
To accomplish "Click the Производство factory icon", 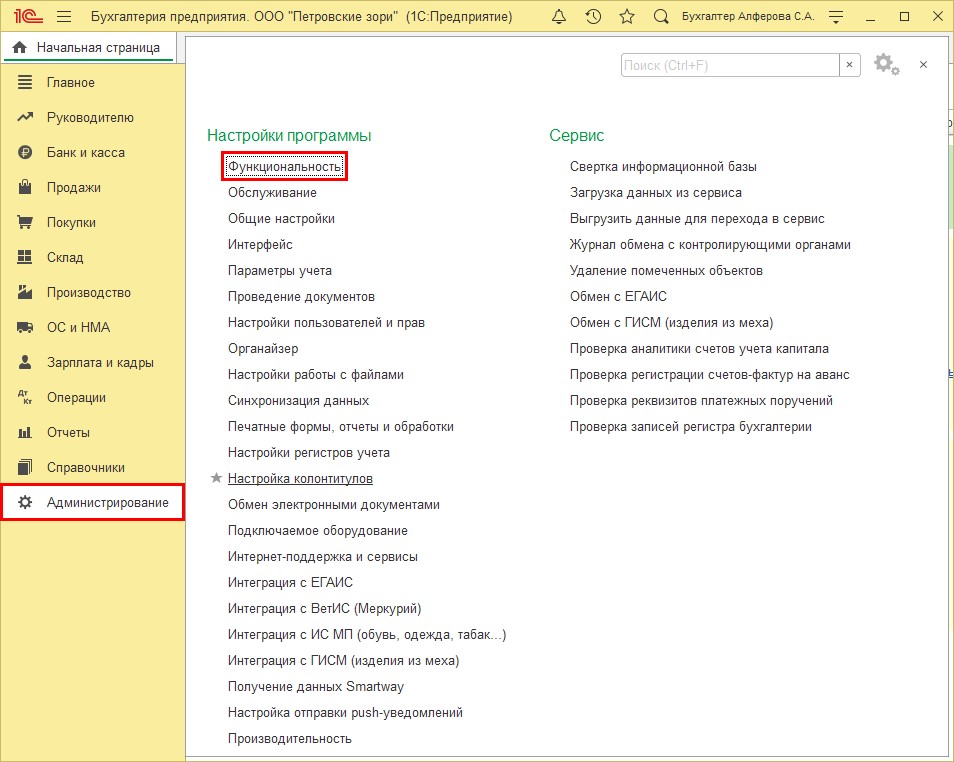I will [25, 292].
